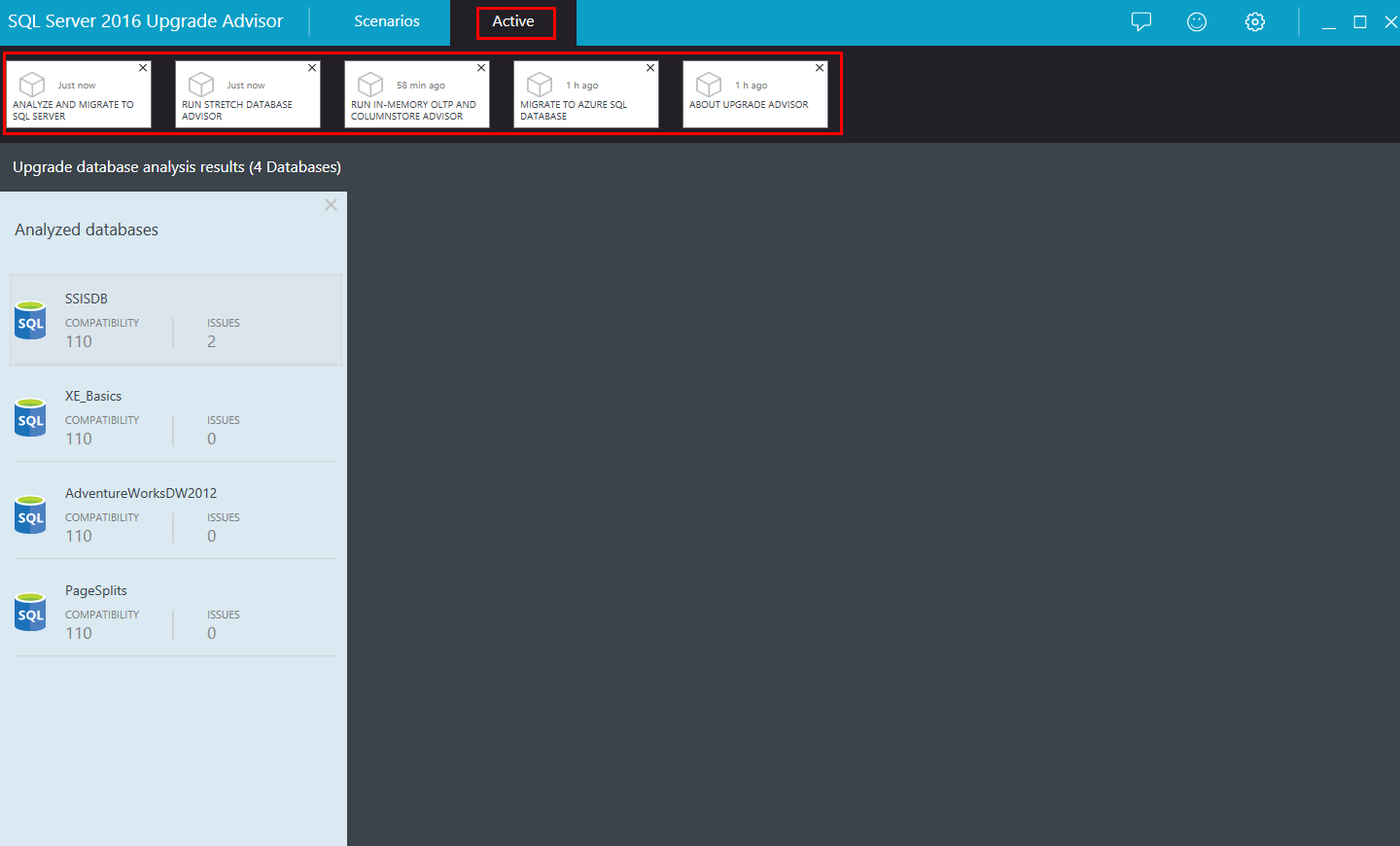The height and width of the screenshot is (846, 1400).
Task: Close the About Upgrade Advisor tile
Action: (x=820, y=68)
